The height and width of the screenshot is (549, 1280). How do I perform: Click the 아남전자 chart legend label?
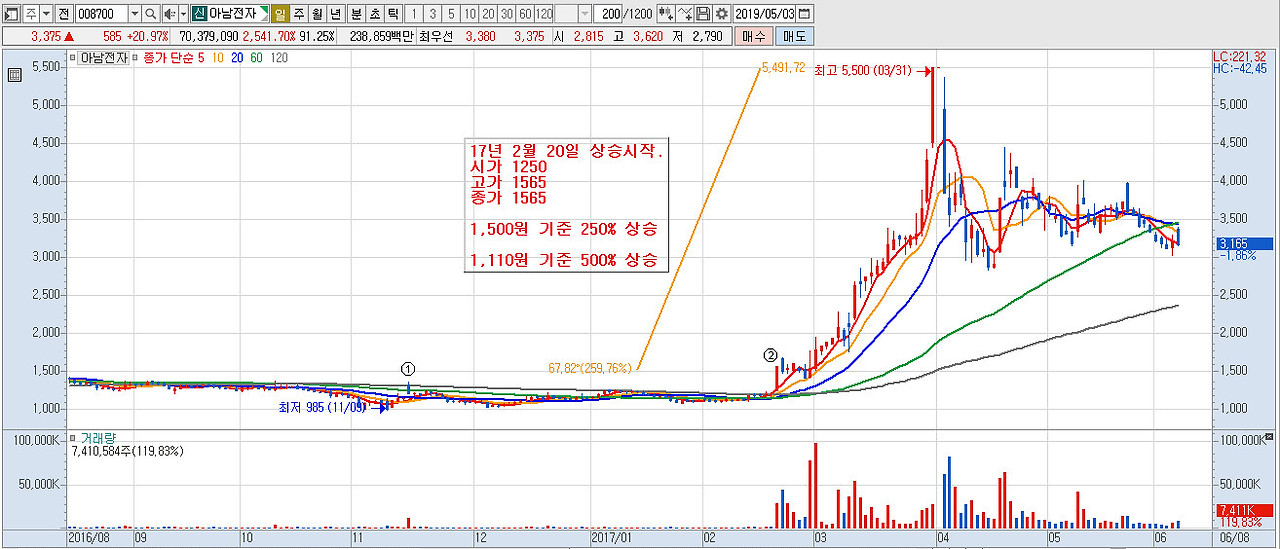point(104,58)
